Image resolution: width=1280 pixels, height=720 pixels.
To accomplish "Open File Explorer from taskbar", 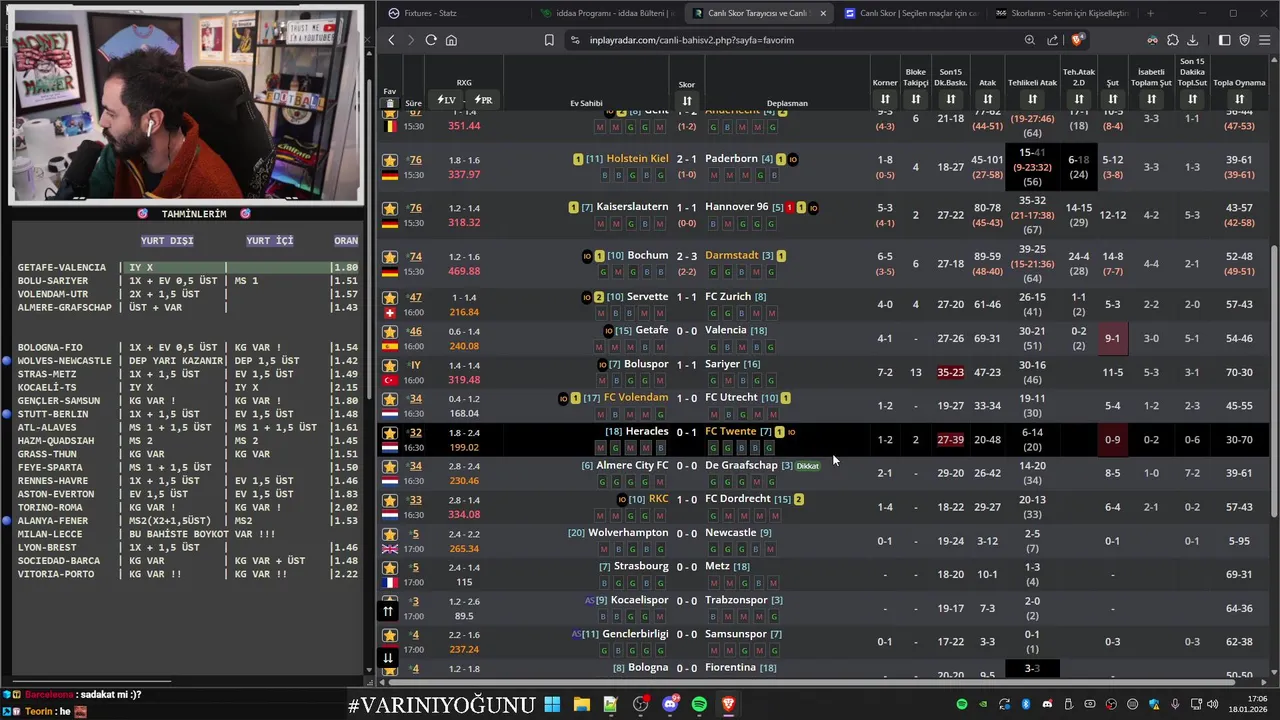I will pos(581,704).
